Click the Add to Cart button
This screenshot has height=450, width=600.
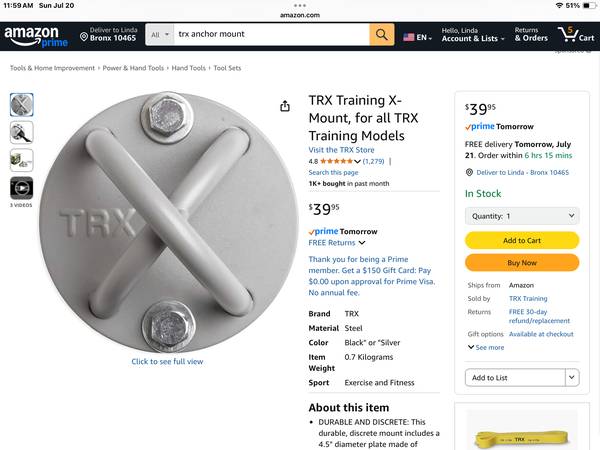[522, 240]
